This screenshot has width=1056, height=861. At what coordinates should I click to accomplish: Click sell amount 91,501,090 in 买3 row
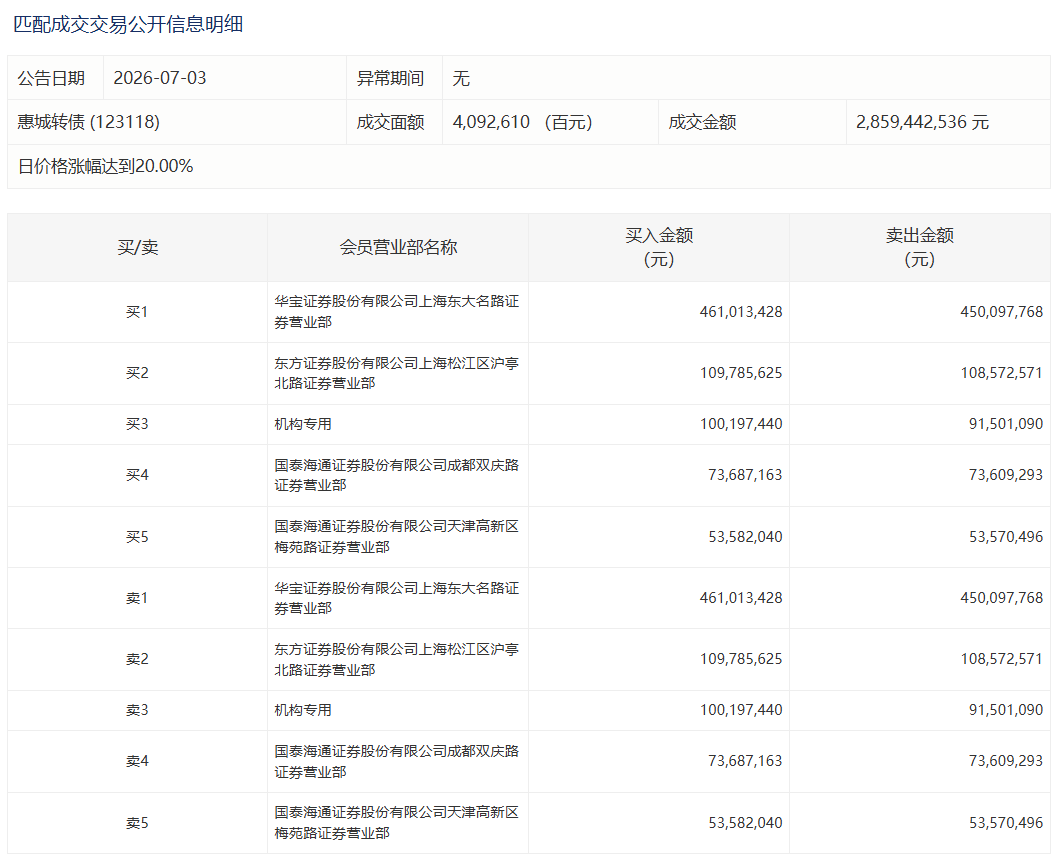pyautogui.click(x=1005, y=424)
